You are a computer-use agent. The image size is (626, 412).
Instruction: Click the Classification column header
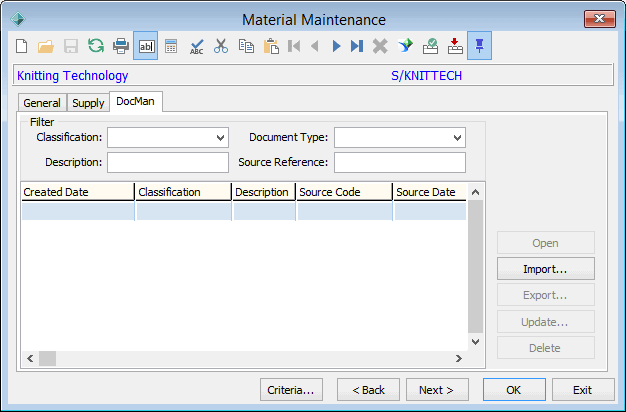(184, 192)
